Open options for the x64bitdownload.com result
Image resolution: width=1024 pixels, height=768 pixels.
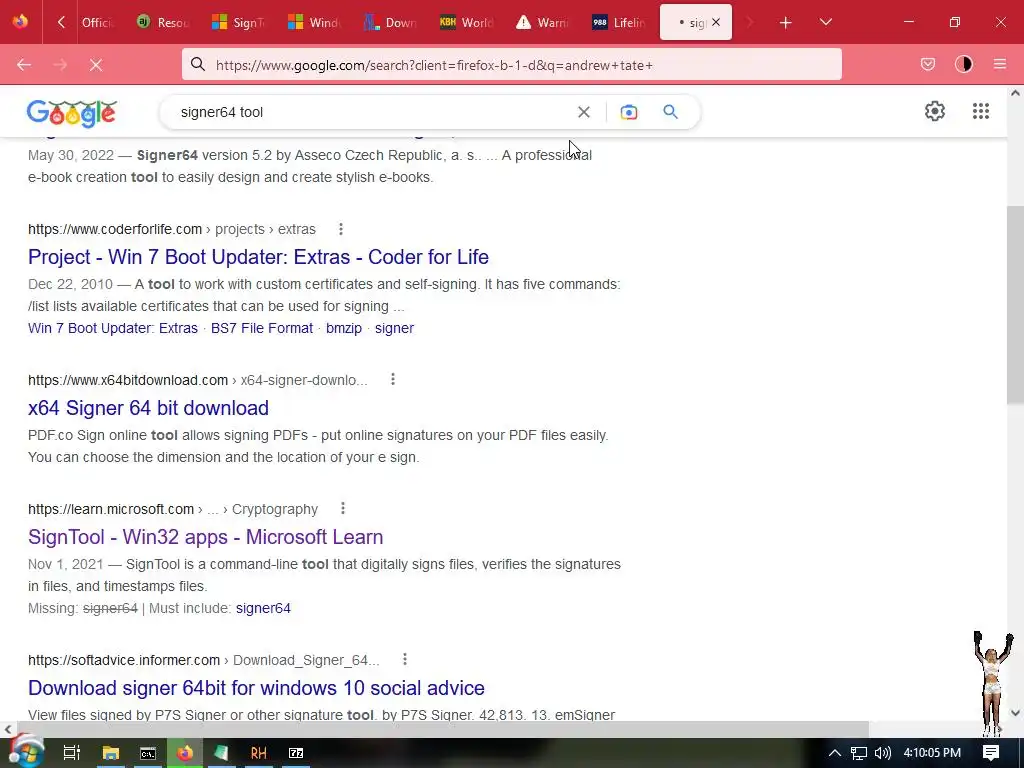pyautogui.click(x=392, y=379)
